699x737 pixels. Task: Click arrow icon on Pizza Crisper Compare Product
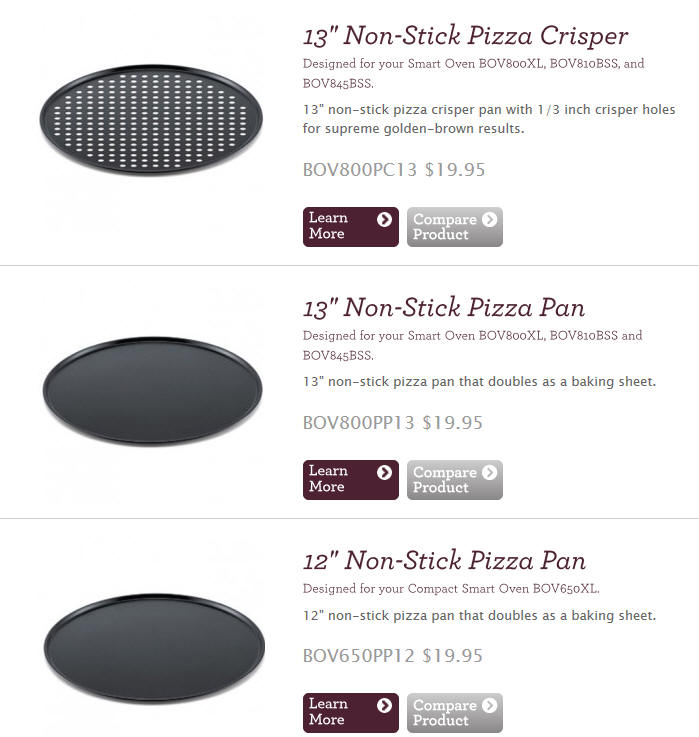point(489,219)
